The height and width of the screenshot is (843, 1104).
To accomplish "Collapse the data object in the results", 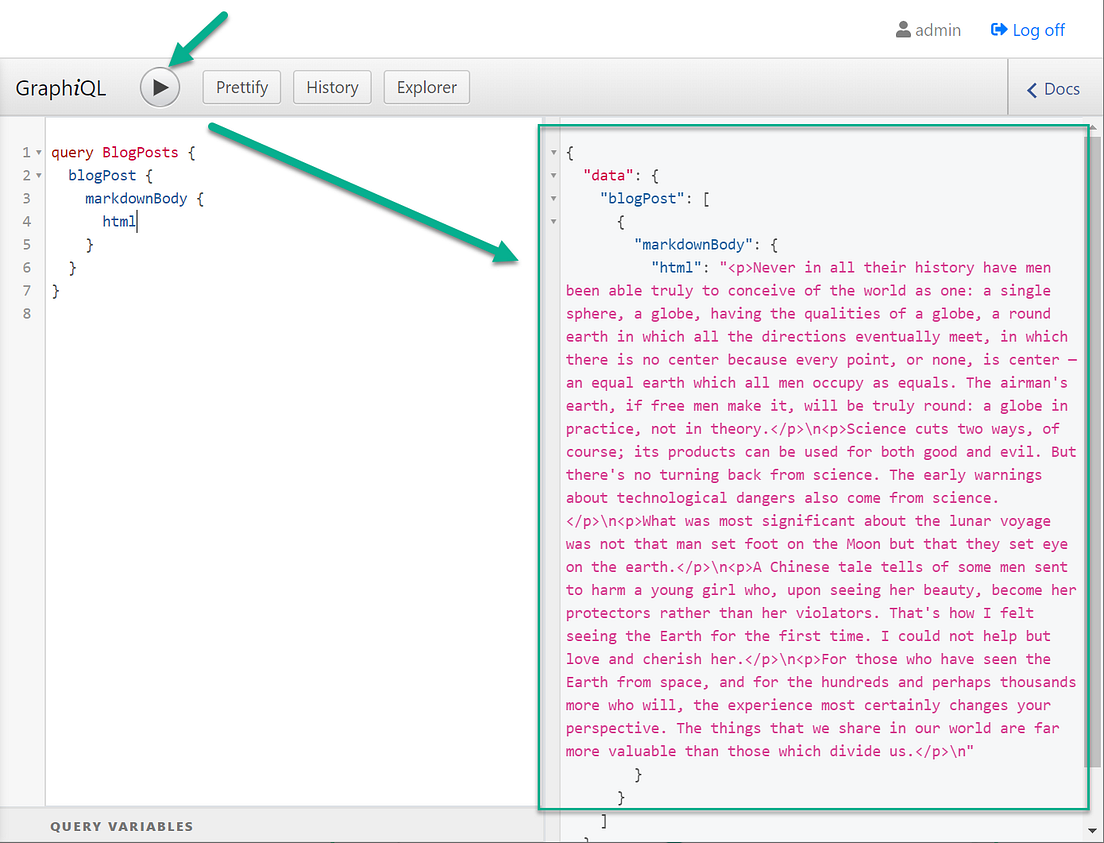I will click(x=553, y=175).
